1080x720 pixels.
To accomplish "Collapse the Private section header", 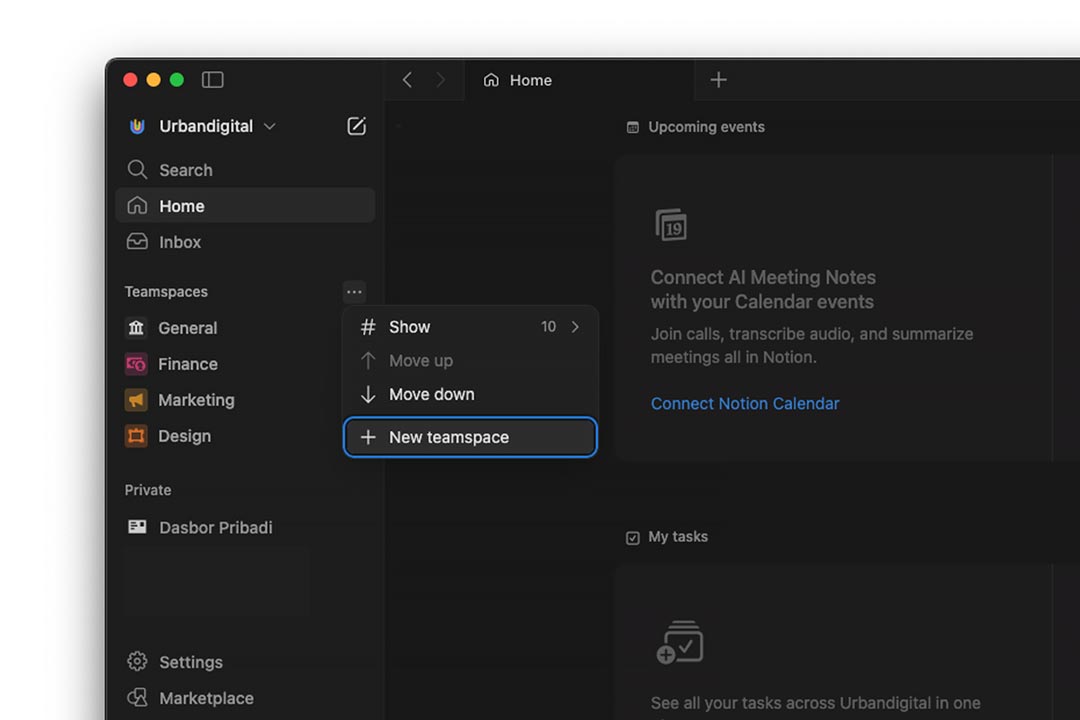I will 148,490.
